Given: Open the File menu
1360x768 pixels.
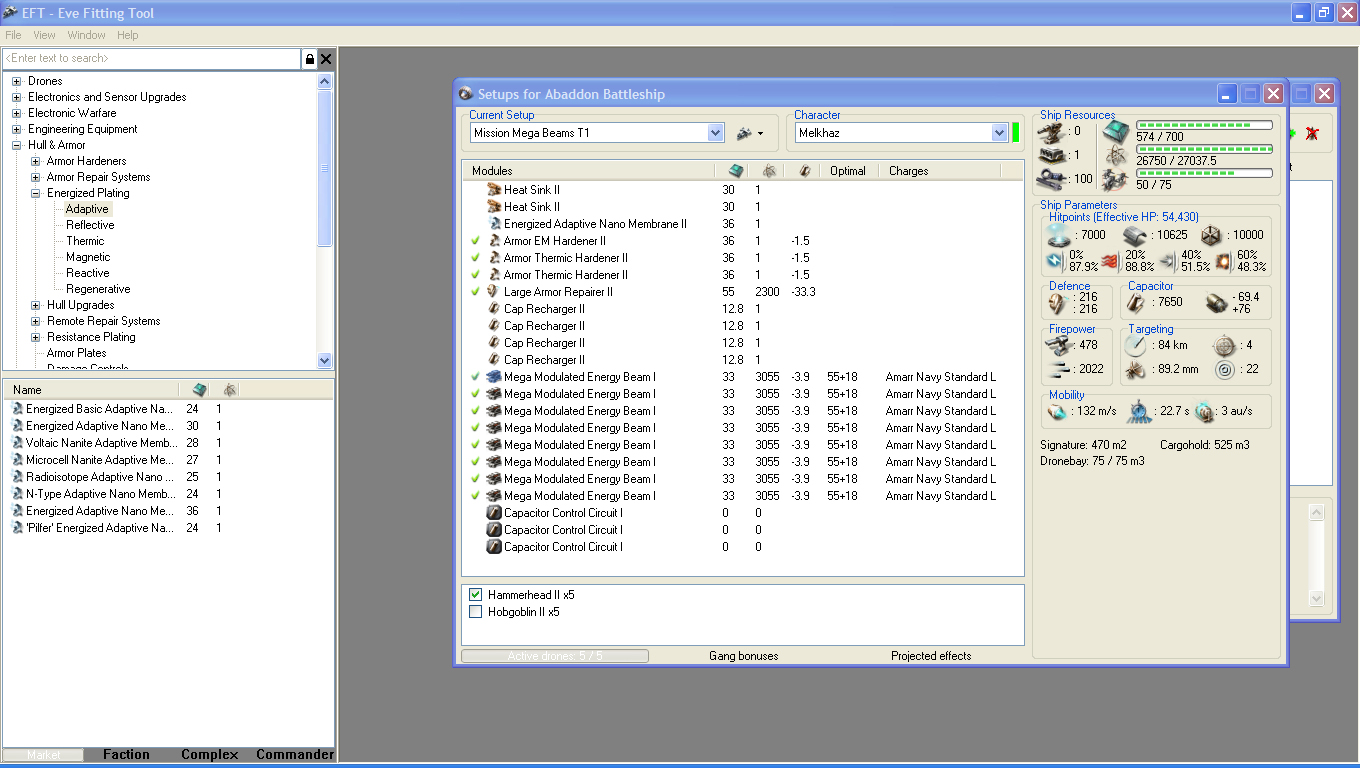Looking at the screenshot, I should point(13,35).
